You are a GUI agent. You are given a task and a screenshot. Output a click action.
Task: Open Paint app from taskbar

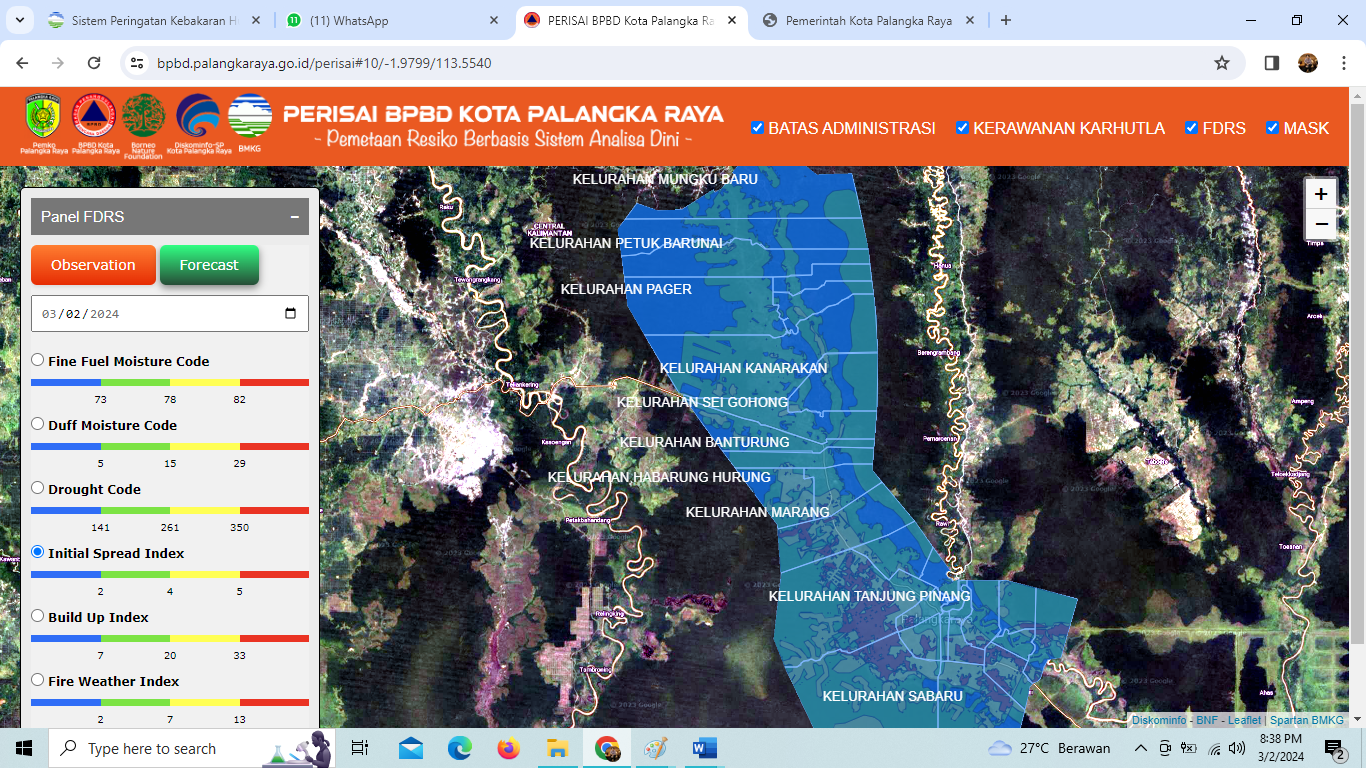[656, 748]
